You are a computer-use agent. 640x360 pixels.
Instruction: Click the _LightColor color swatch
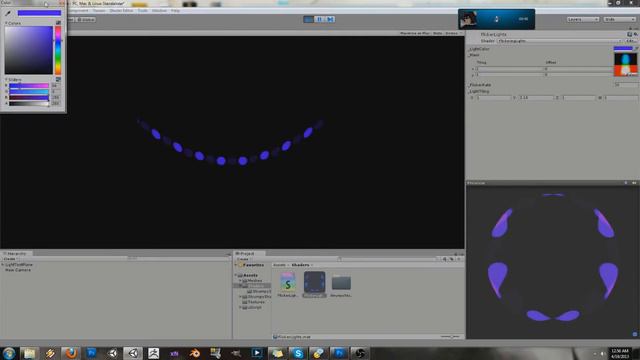(x=623, y=49)
